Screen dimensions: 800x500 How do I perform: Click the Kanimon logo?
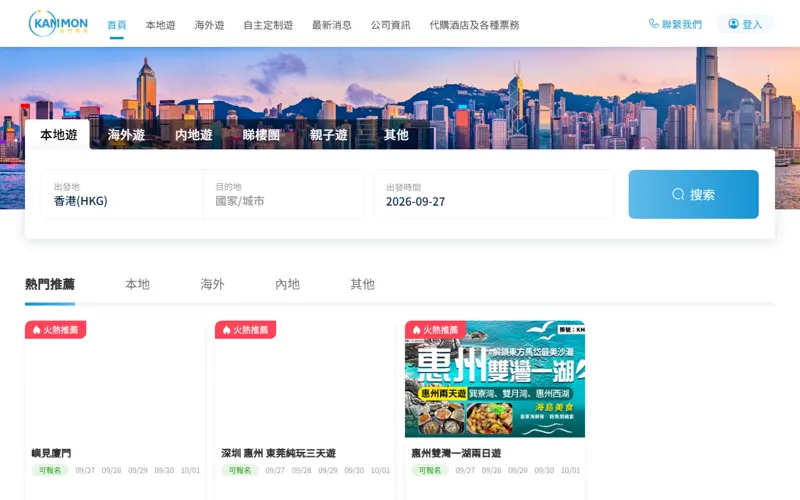[58, 23]
